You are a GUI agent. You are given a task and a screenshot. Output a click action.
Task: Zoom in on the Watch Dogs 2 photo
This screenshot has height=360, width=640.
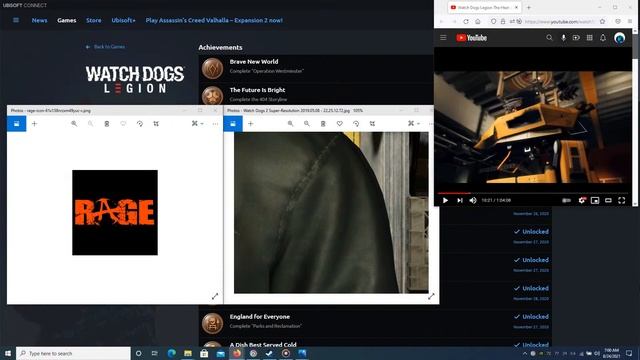click(290, 124)
